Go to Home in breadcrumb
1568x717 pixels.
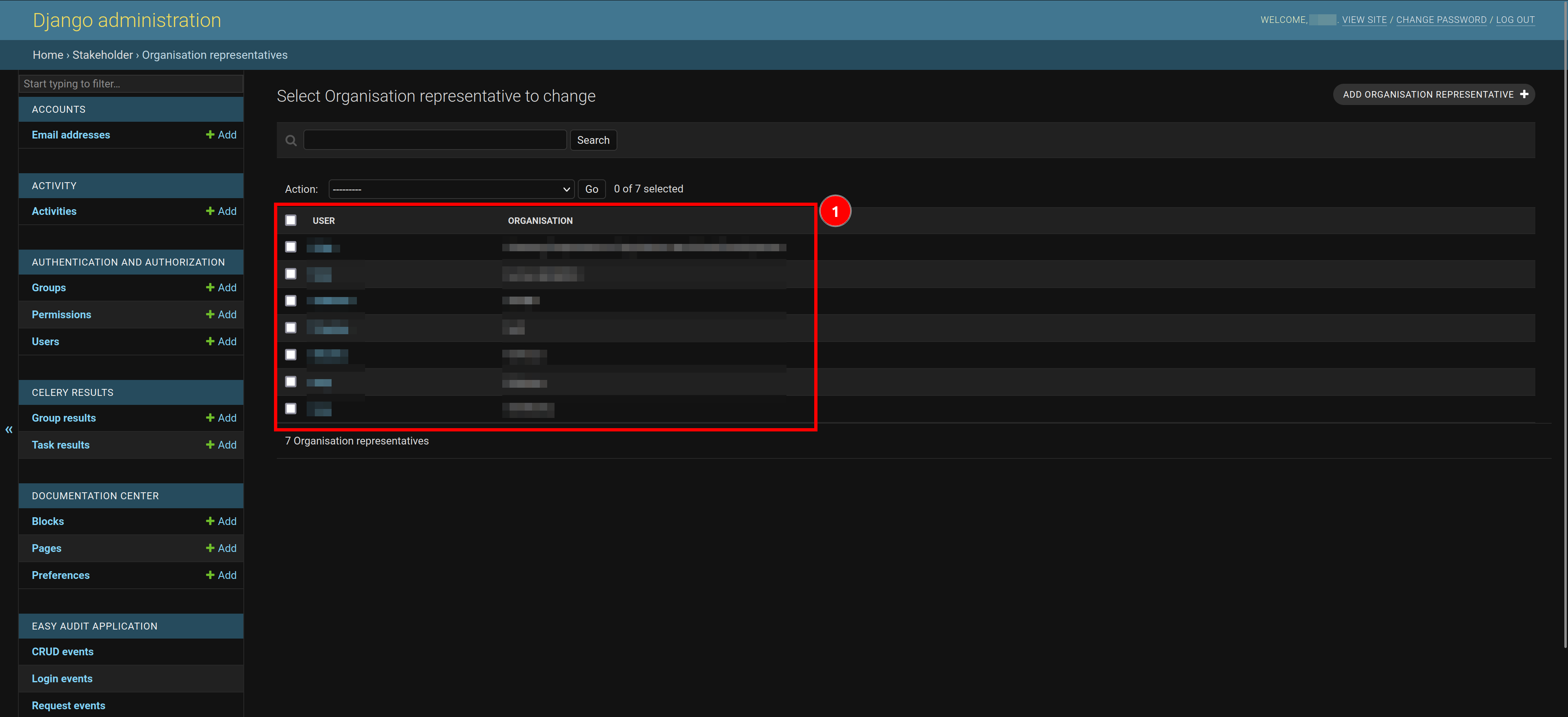click(48, 55)
